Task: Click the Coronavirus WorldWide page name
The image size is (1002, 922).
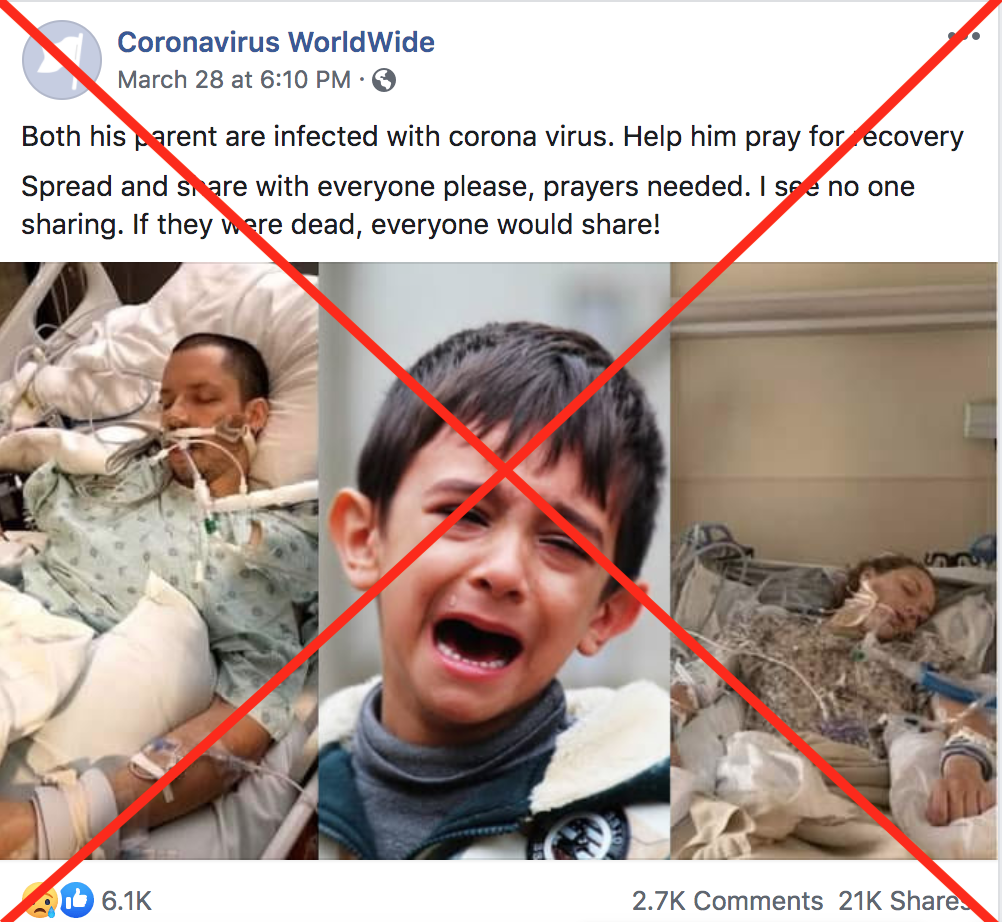Action: (x=276, y=42)
